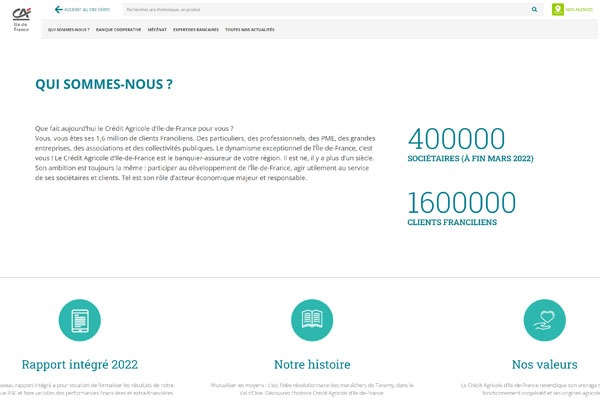Open the BANQUE COOPERATIVE menu
Image resolution: width=600 pixels, height=400 pixels.
[118, 29]
